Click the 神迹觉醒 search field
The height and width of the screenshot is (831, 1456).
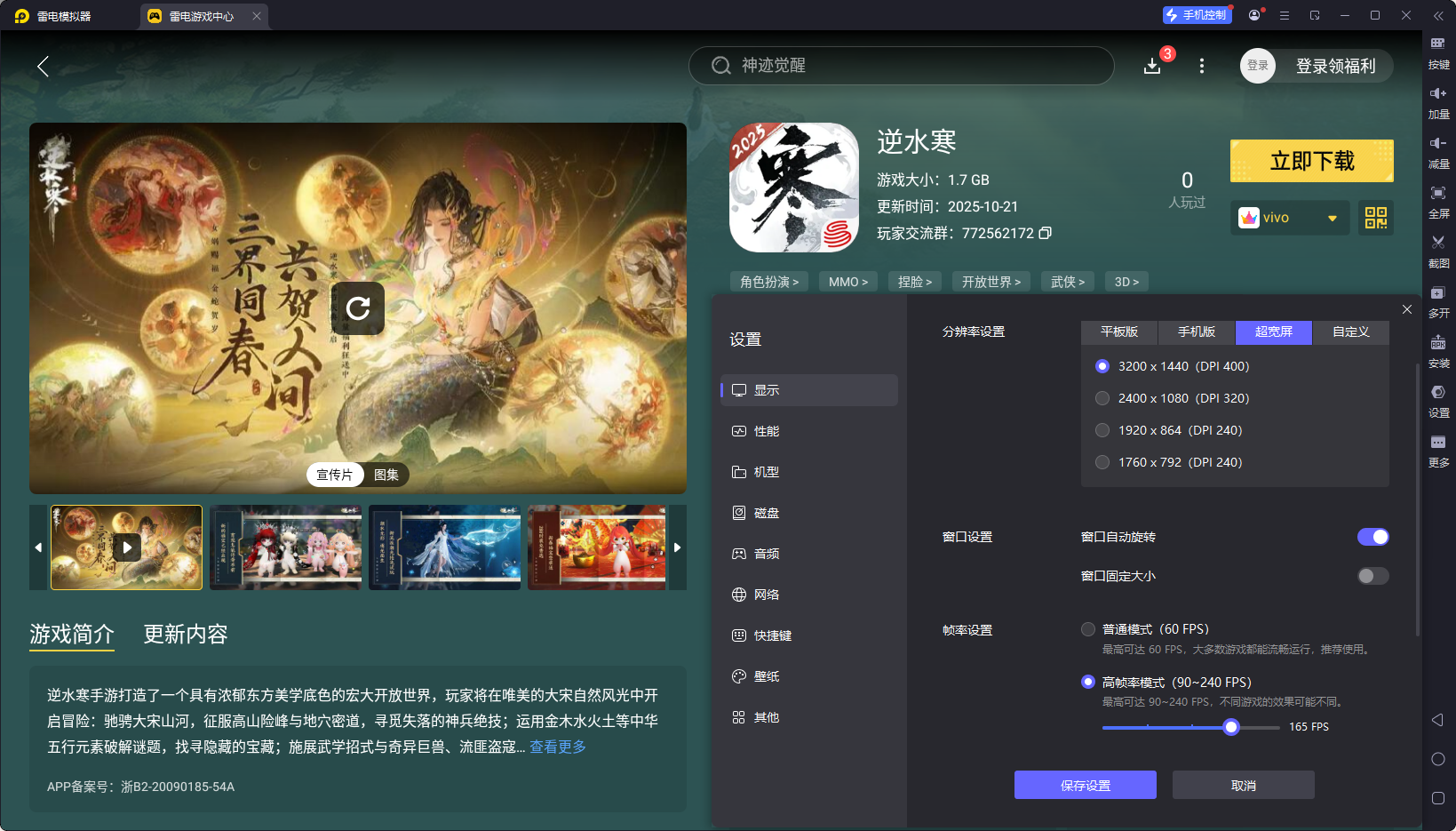[902, 66]
